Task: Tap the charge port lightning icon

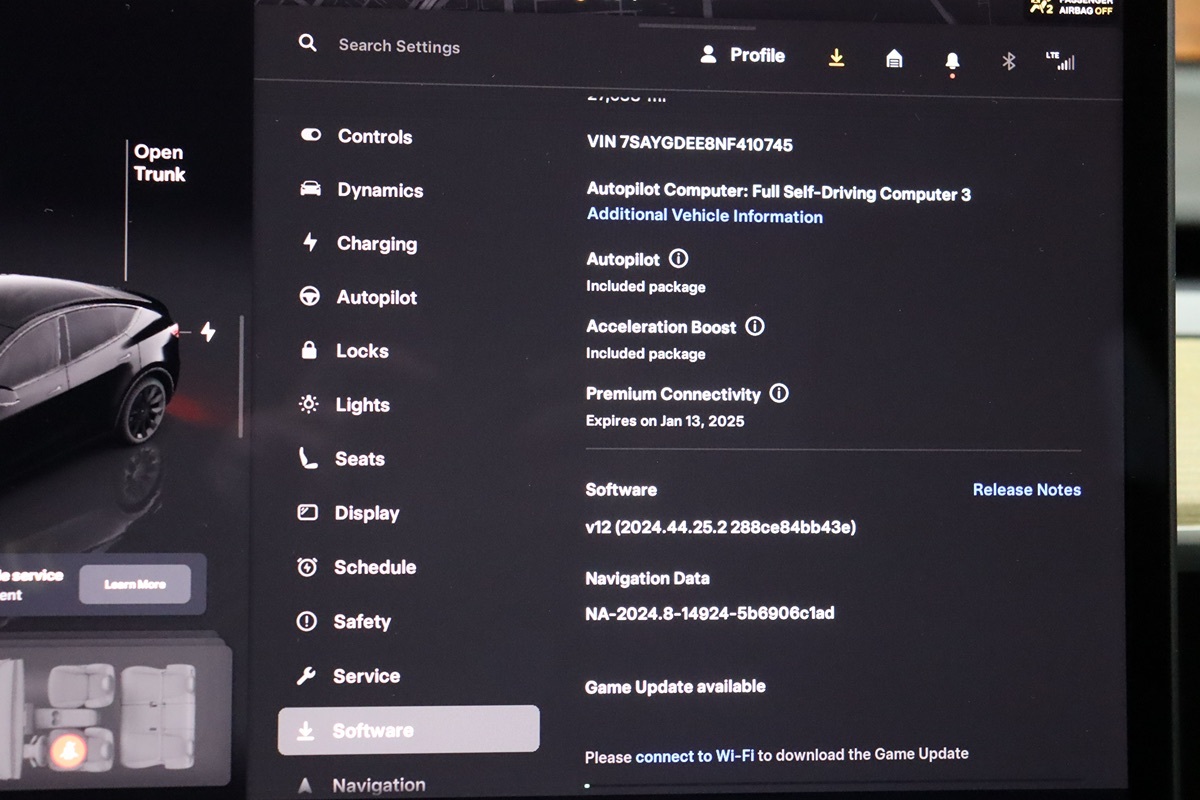Action: click(208, 331)
